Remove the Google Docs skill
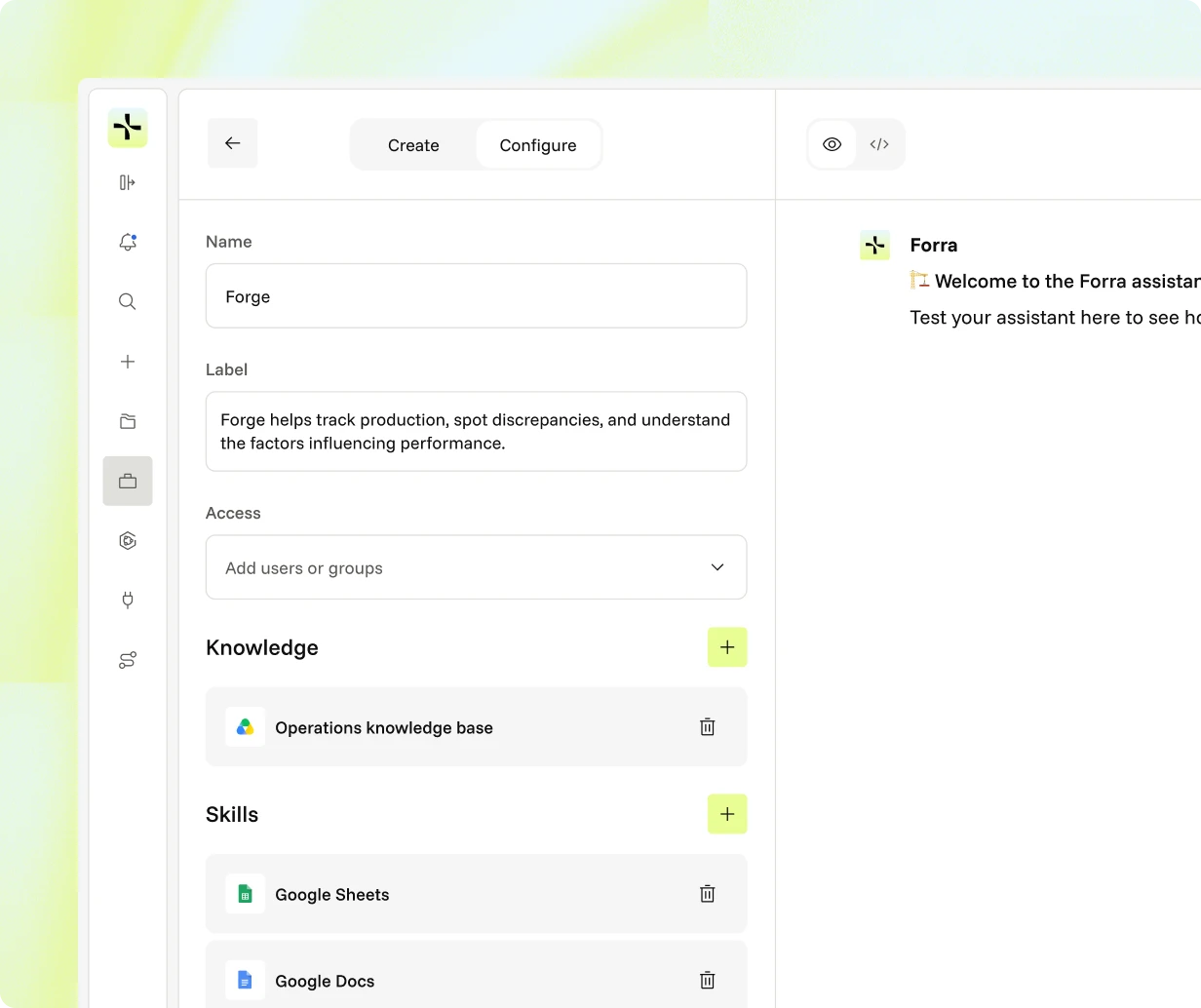 708,981
